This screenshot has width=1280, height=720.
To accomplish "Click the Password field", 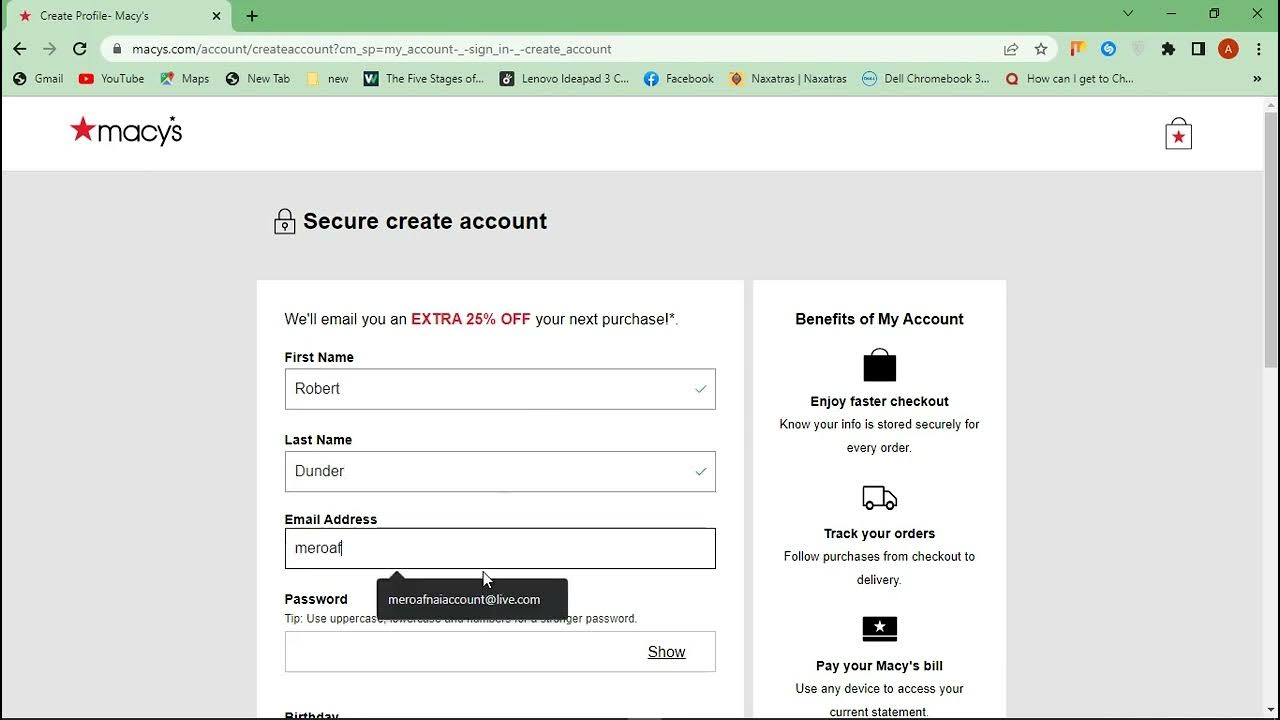I will (500, 652).
